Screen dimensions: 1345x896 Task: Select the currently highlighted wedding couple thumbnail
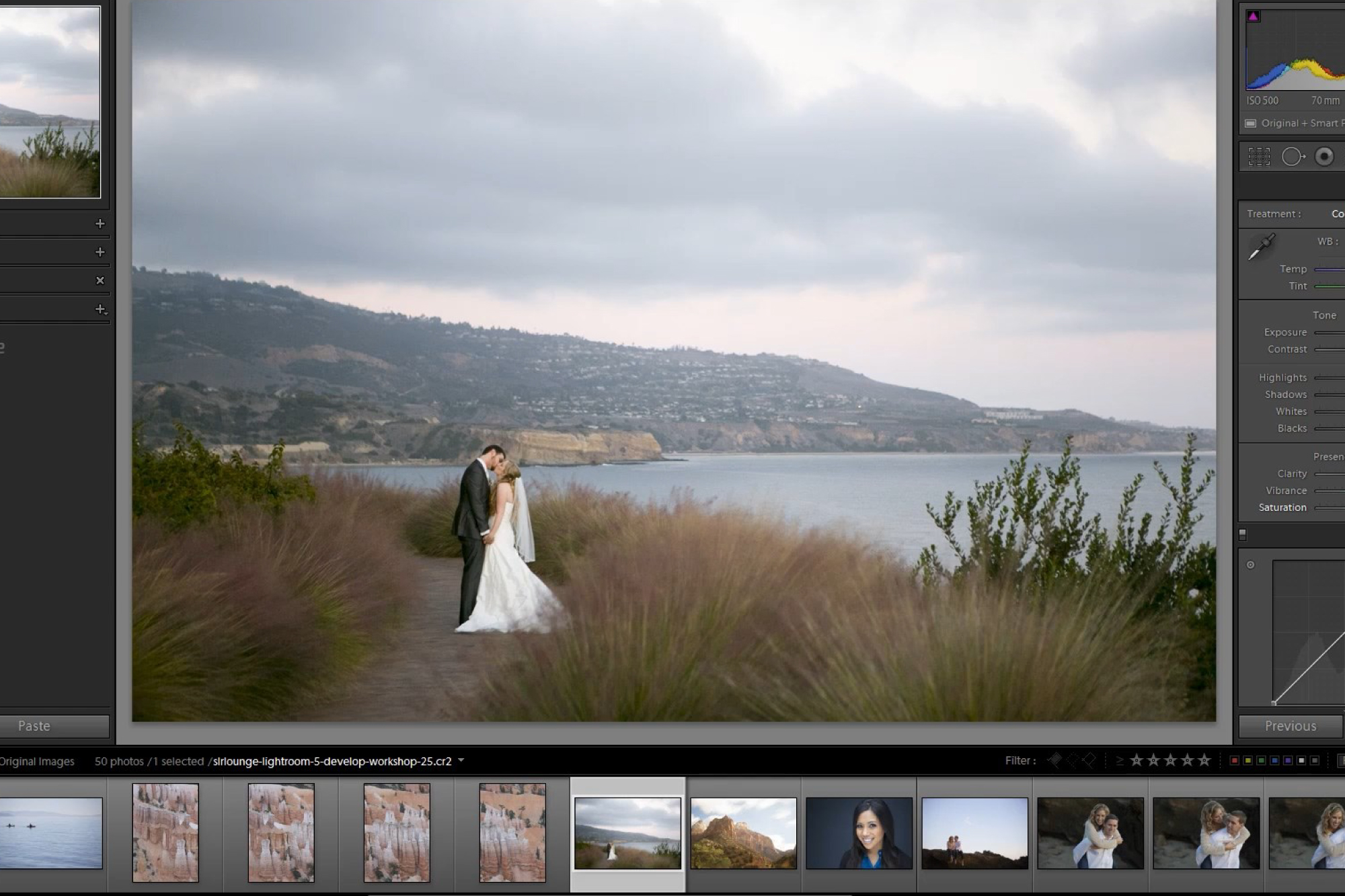pyautogui.click(x=627, y=833)
